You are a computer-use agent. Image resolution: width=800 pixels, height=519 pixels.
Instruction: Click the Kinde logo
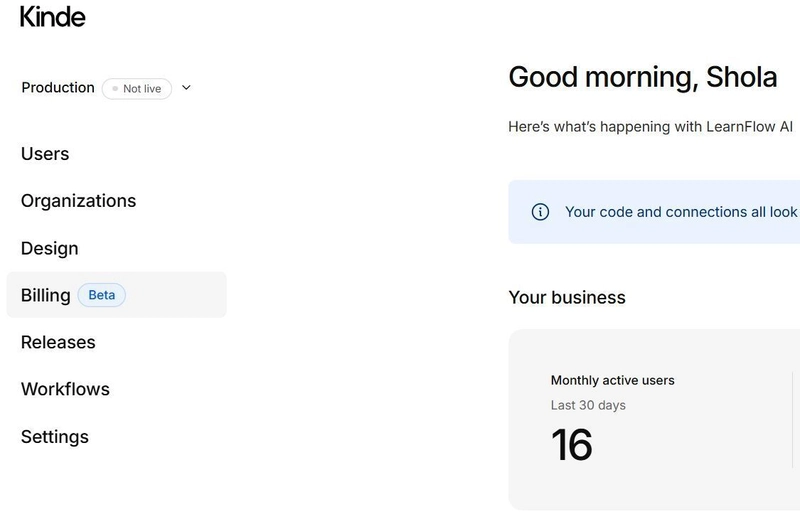tap(53, 17)
